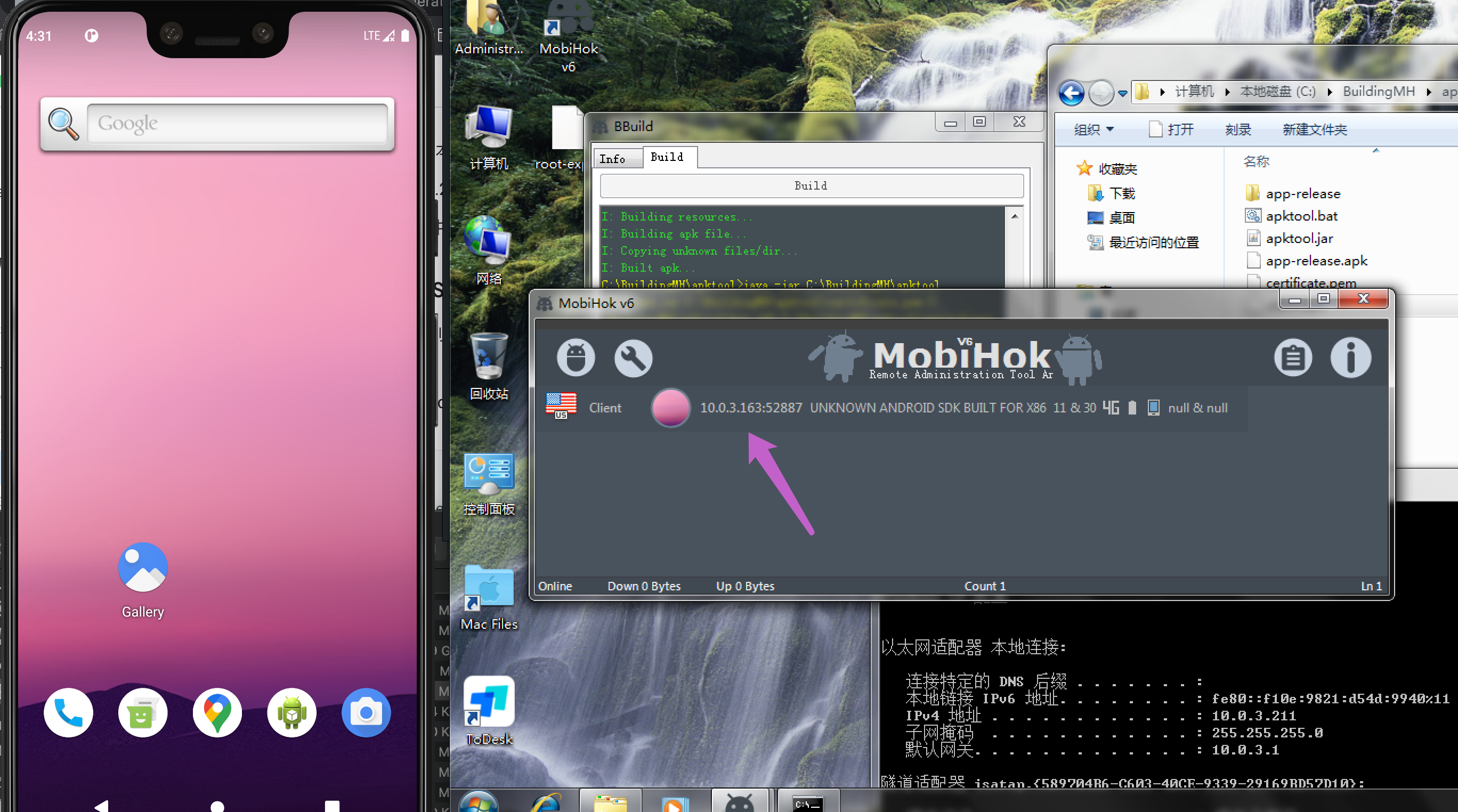Screen dimensions: 1458x812
Task: Expand arrow after 计算机 breadcrumb
Action: pyautogui.click(x=1227, y=92)
